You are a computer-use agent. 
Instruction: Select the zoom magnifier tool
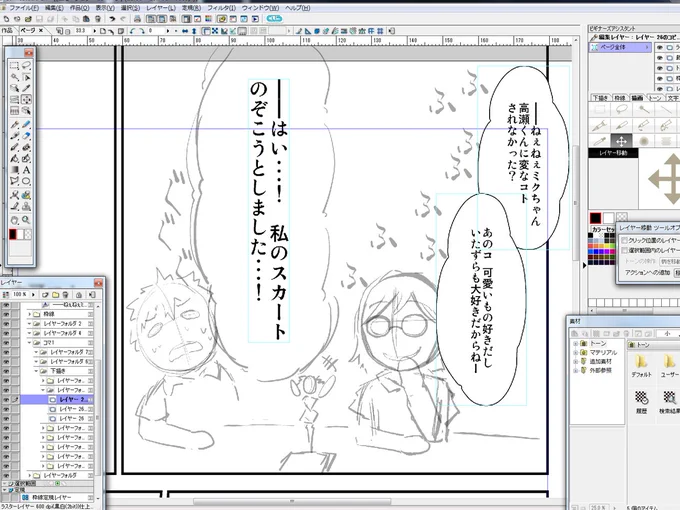tap(26, 220)
